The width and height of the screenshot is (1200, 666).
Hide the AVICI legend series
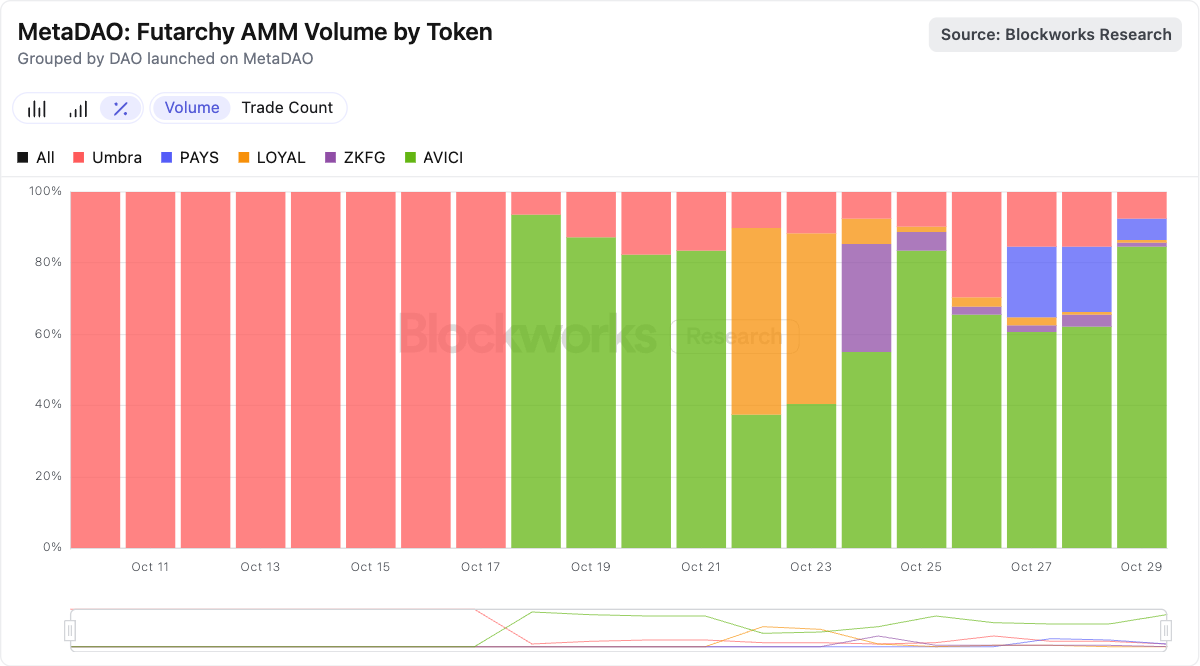click(433, 158)
